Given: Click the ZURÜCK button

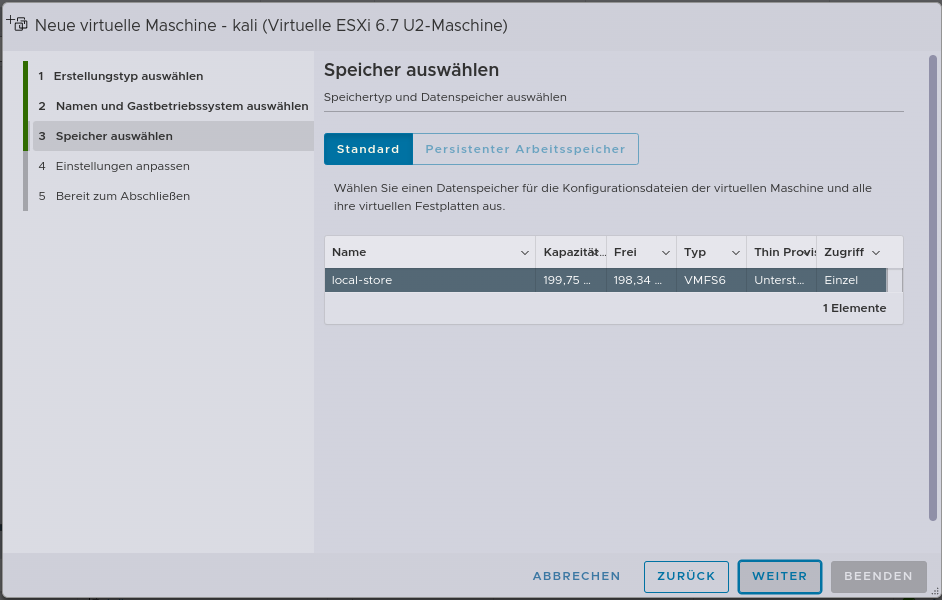Looking at the screenshot, I should pos(686,576).
